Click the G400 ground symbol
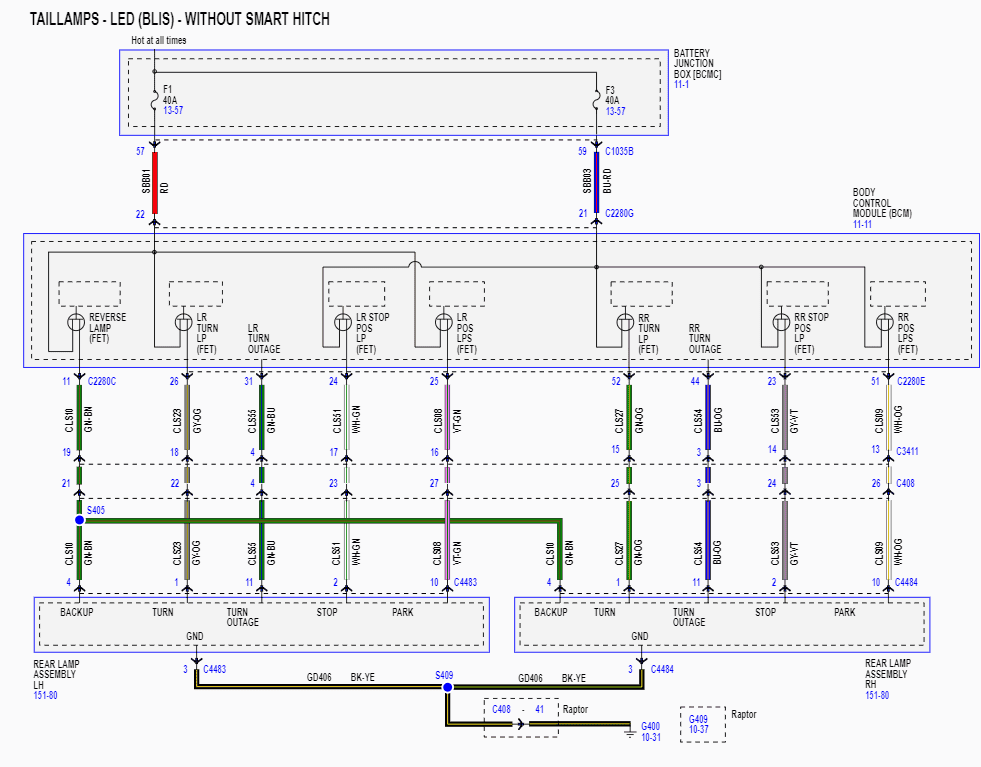 [629, 733]
